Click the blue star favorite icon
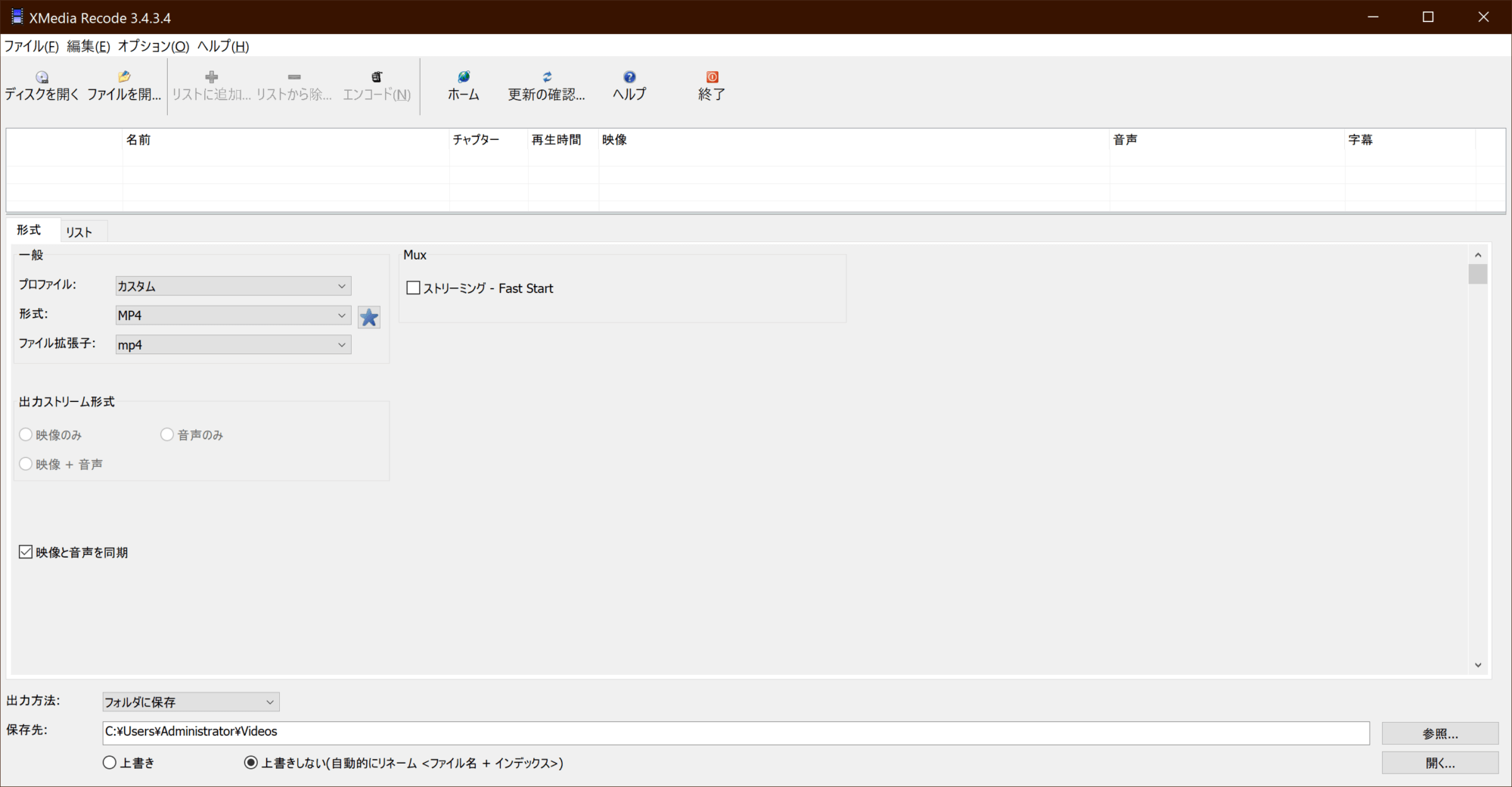The height and width of the screenshot is (787, 1512). pos(369,317)
